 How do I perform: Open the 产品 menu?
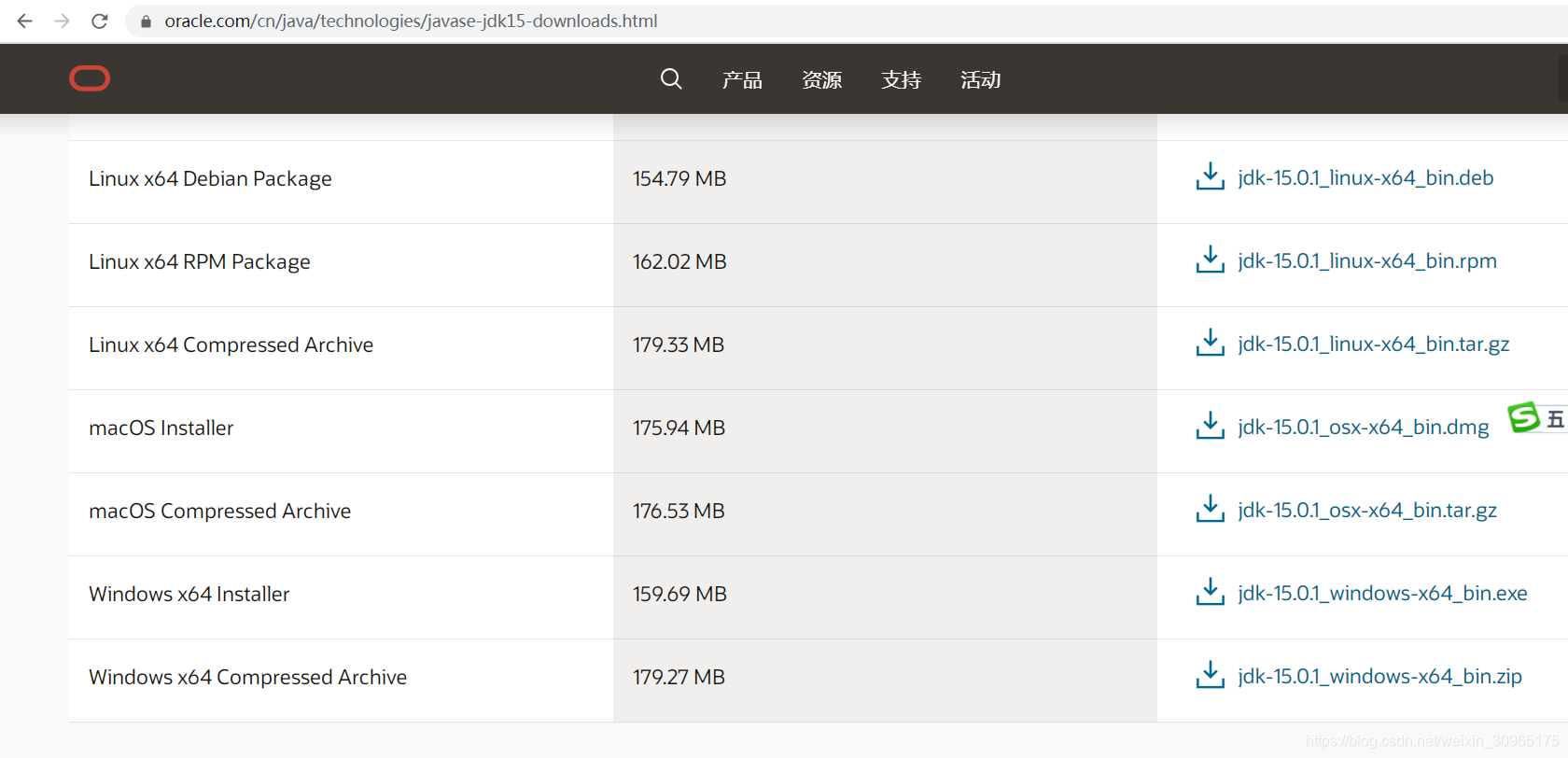742,80
